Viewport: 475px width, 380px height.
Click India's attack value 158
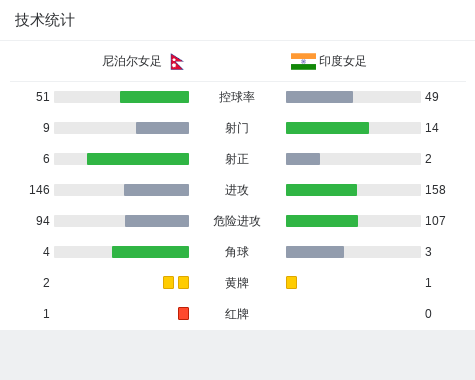pos(435,190)
